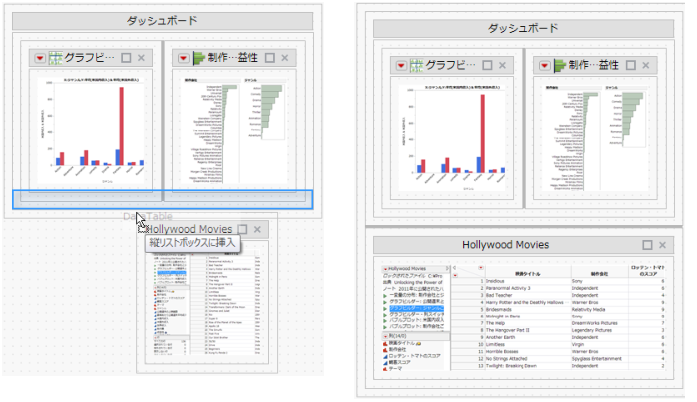697x402 pixels.
Task: Maximize the docked Hollywood Movies panel
Action: click(648, 245)
